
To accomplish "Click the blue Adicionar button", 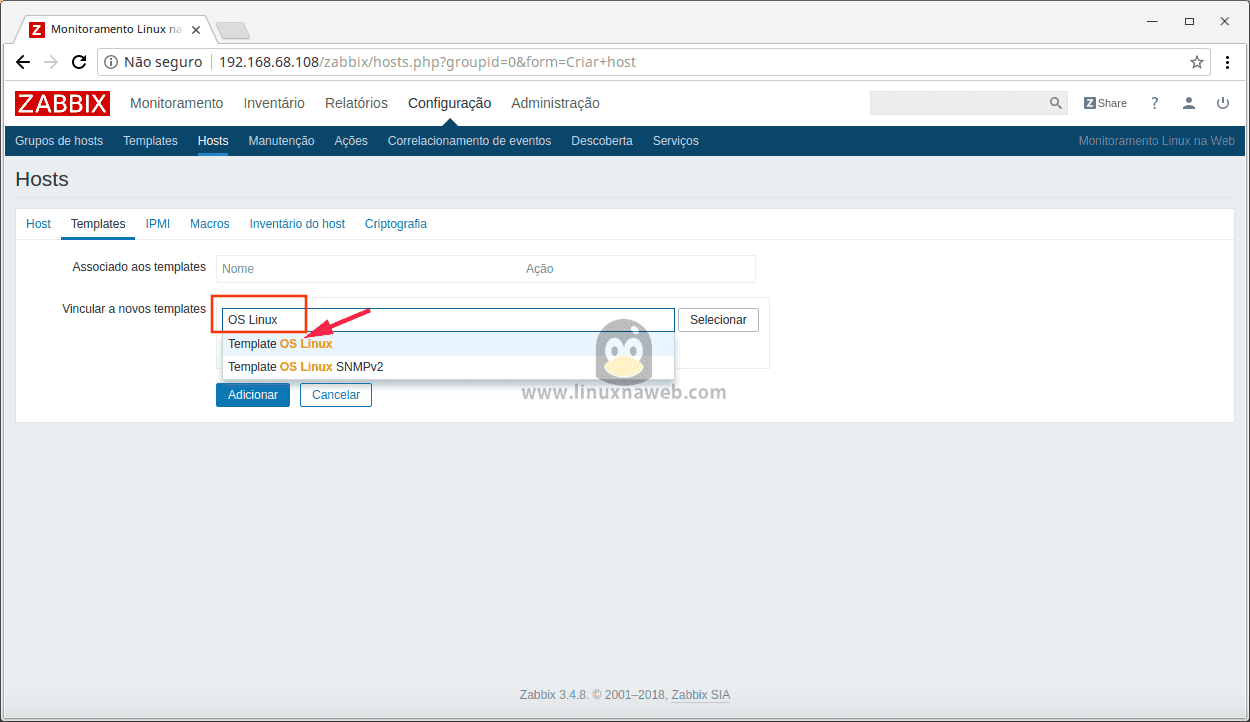I will pos(253,395).
